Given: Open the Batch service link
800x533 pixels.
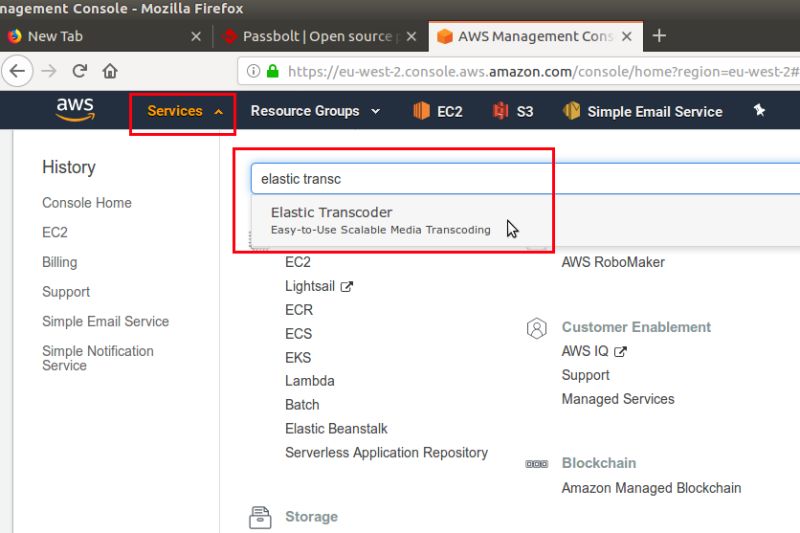Looking at the screenshot, I should tap(302, 405).
